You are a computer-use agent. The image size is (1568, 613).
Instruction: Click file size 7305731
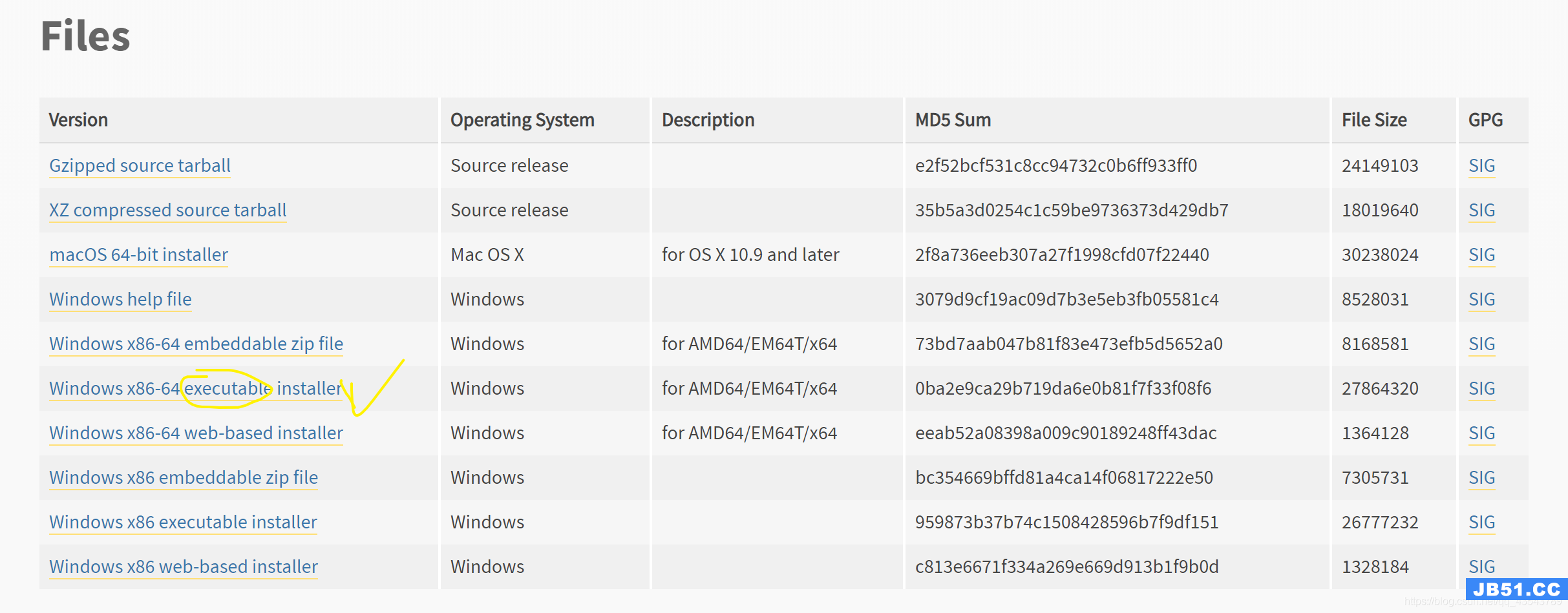coord(1375,478)
